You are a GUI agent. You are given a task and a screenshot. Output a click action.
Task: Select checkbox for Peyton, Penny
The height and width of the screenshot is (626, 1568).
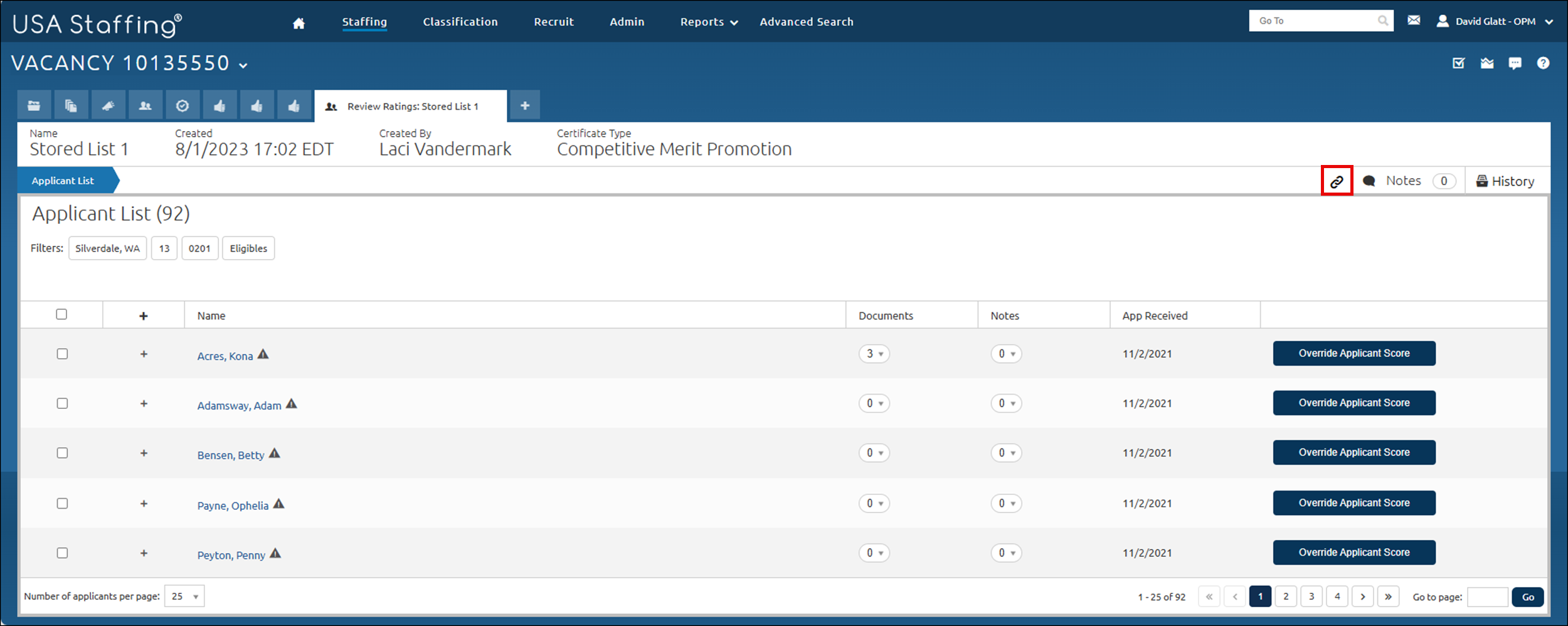[62, 553]
